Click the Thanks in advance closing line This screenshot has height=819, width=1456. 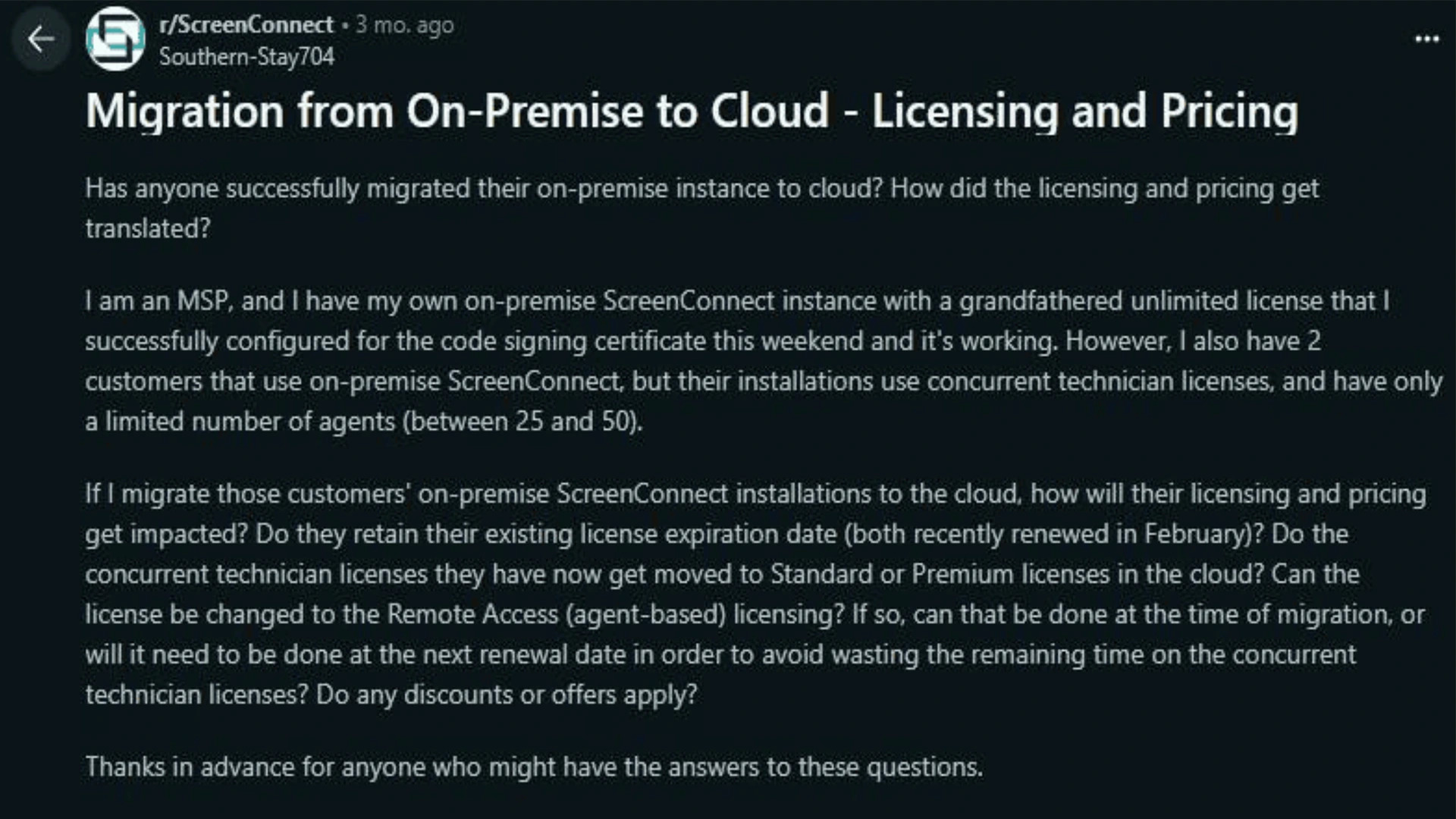(534, 766)
